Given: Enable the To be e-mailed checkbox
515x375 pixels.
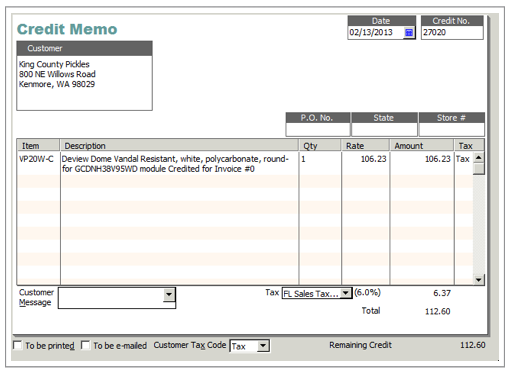Looking at the screenshot, I should (x=86, y=345).
